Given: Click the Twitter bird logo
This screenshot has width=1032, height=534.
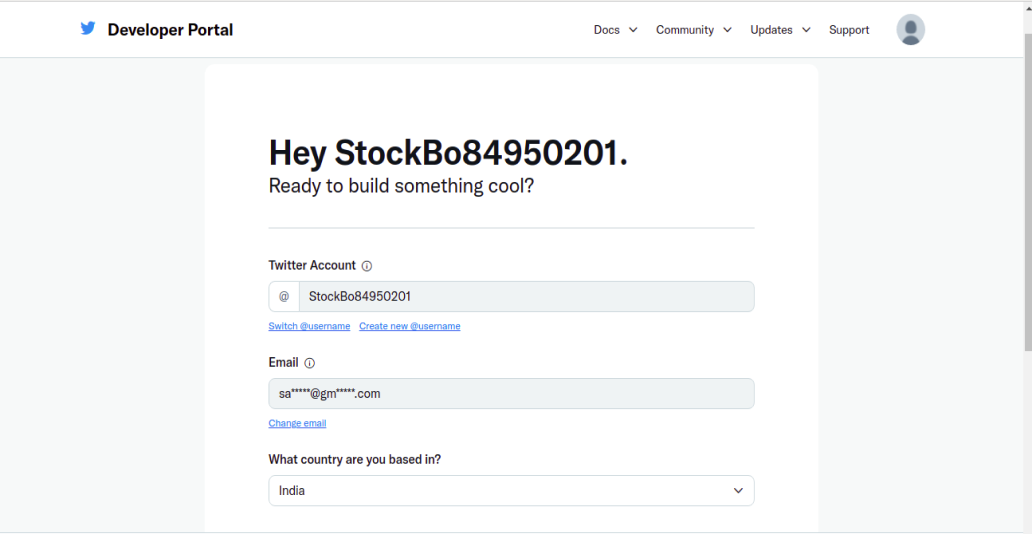Looking at the screenshot, I should pos(88,28).
